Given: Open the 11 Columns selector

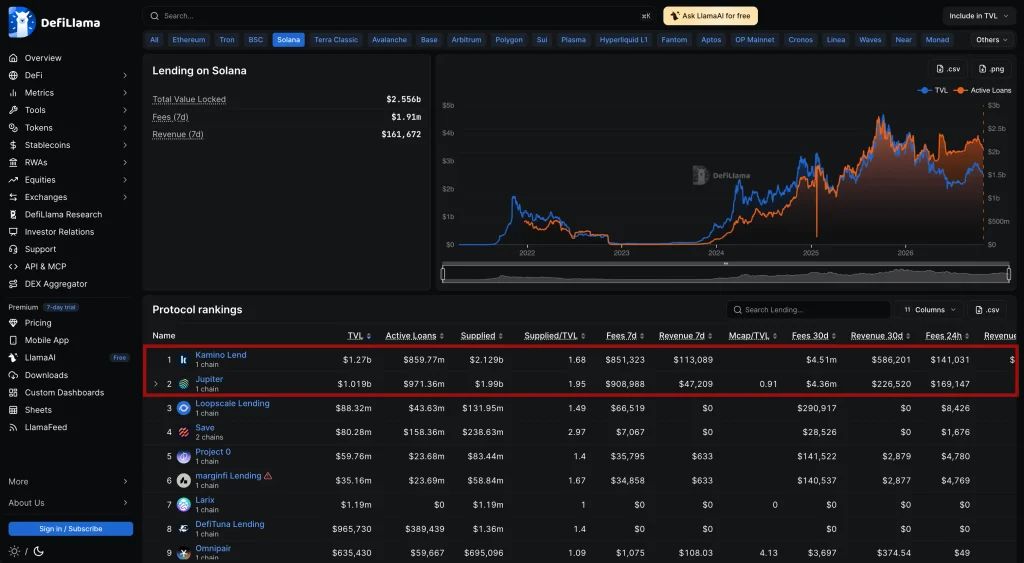Looking at the screenshot, I should [x=930, y=310].
